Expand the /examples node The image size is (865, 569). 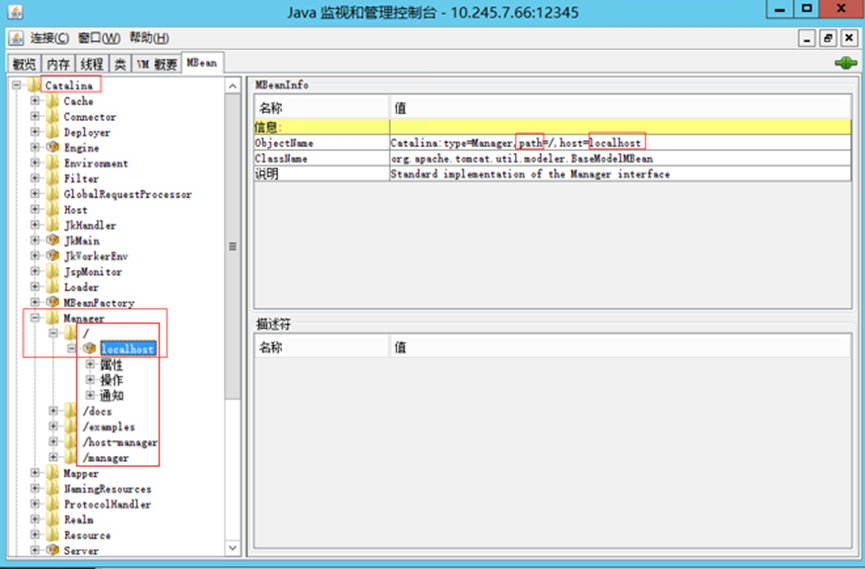53,426
